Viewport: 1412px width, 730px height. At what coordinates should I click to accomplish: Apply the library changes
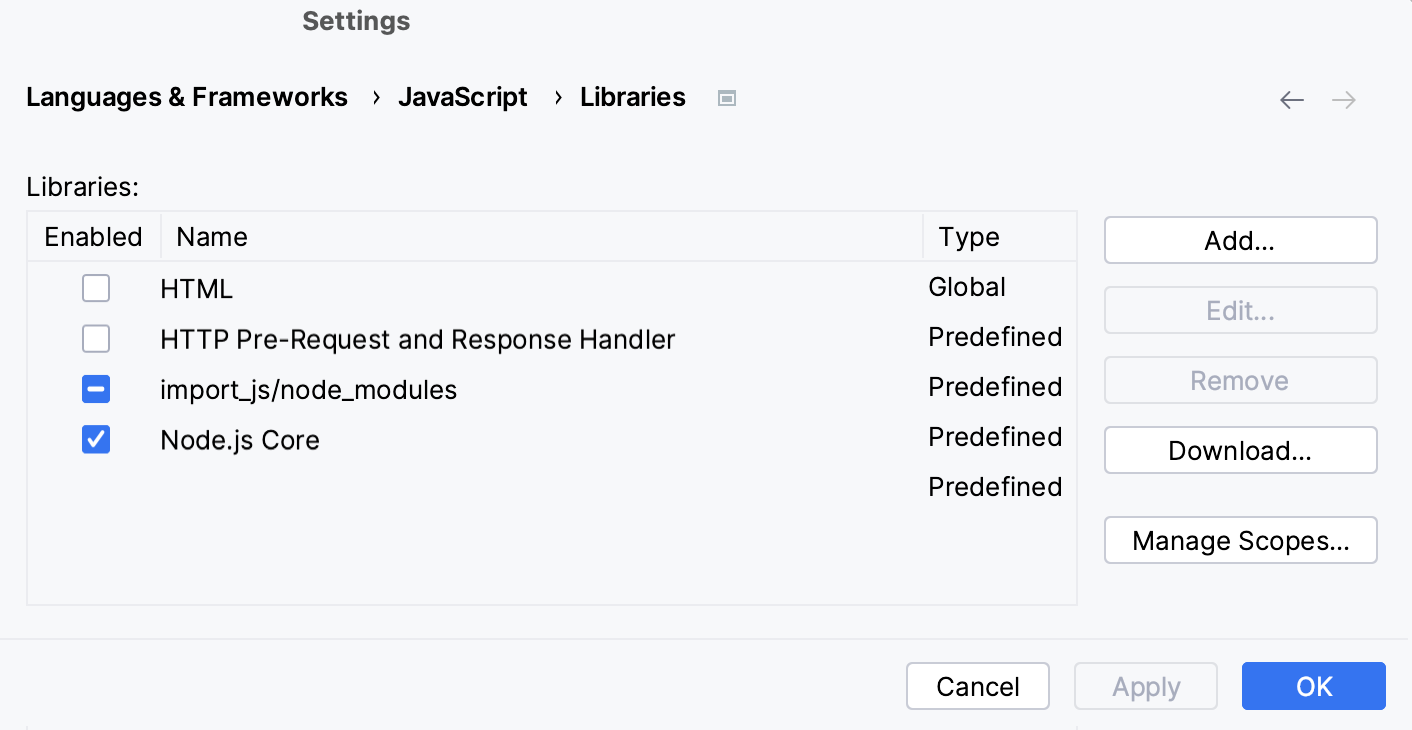(1146, 686)
